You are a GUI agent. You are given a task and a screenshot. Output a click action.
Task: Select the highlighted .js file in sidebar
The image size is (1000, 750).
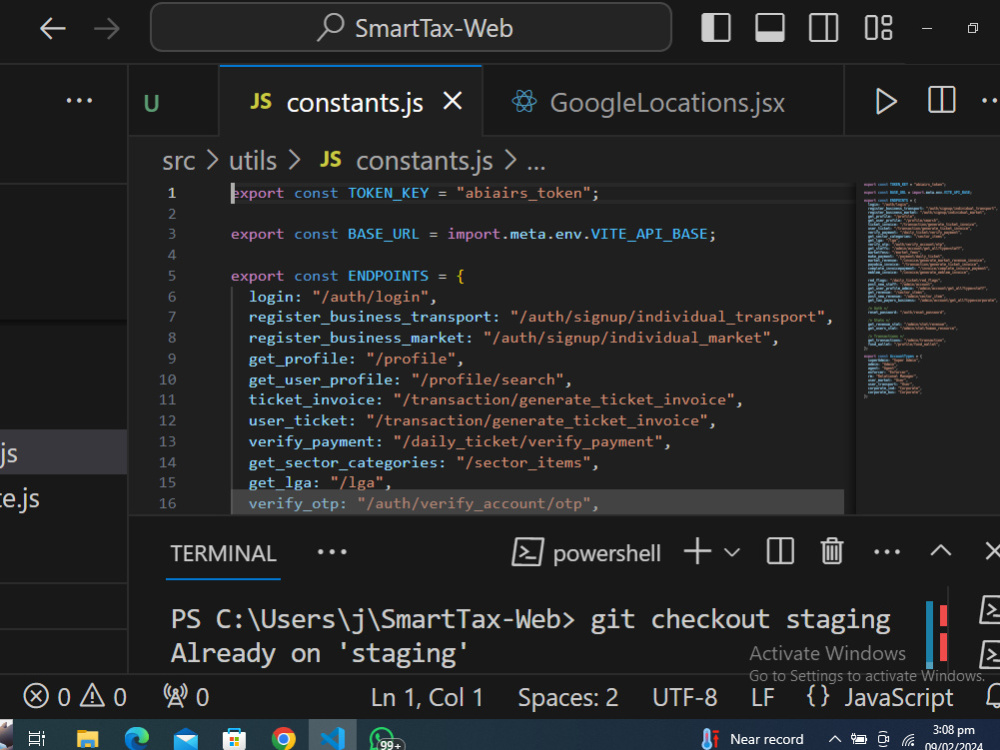click(x=63, y=452)
